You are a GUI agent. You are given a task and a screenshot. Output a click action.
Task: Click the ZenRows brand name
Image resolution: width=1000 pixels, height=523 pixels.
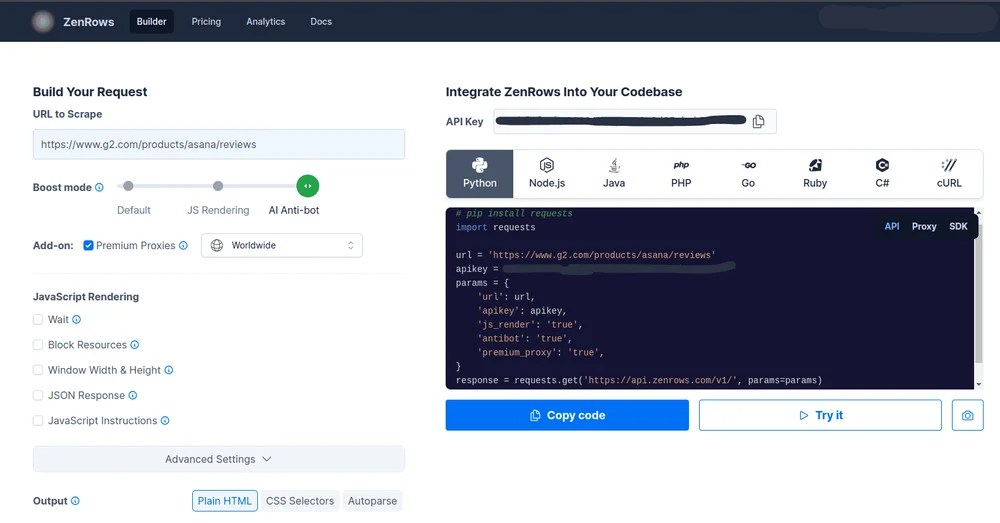click(x=89, y=22)
